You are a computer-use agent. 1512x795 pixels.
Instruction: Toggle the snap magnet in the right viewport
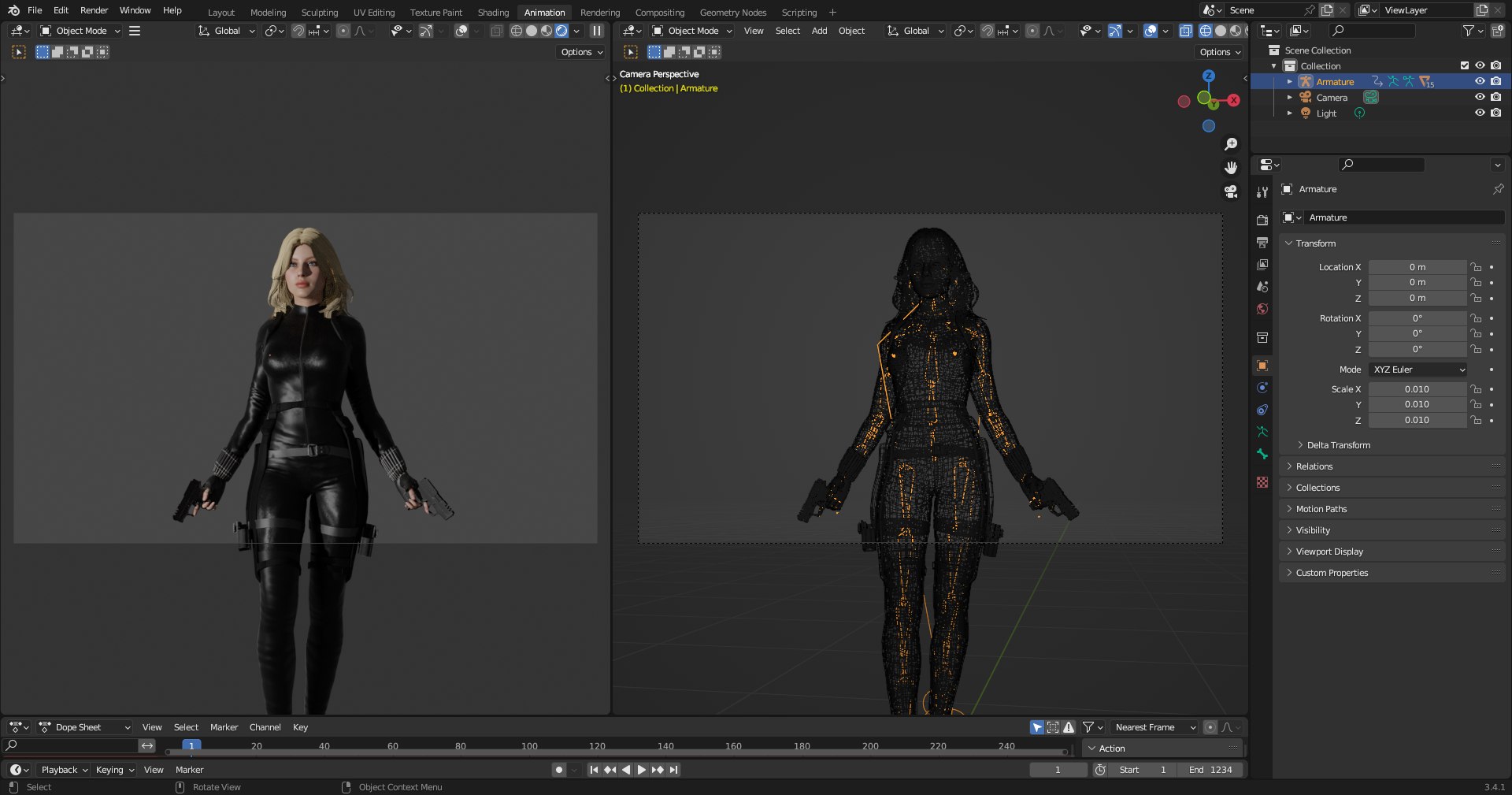987,31
